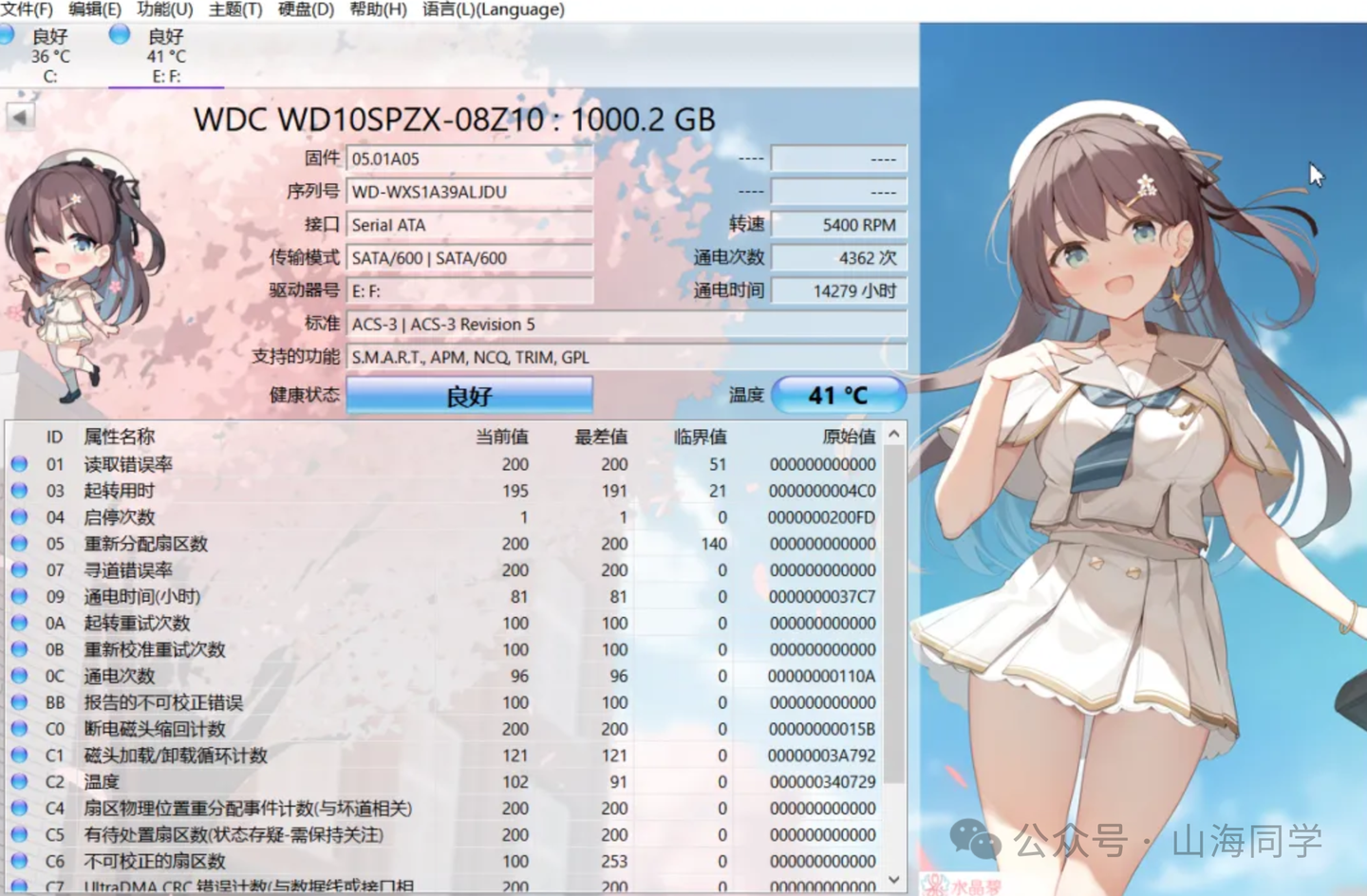Select raw value 00000003A792
1367x896 pixels.
pyautogui.click(x=822, y=756)
